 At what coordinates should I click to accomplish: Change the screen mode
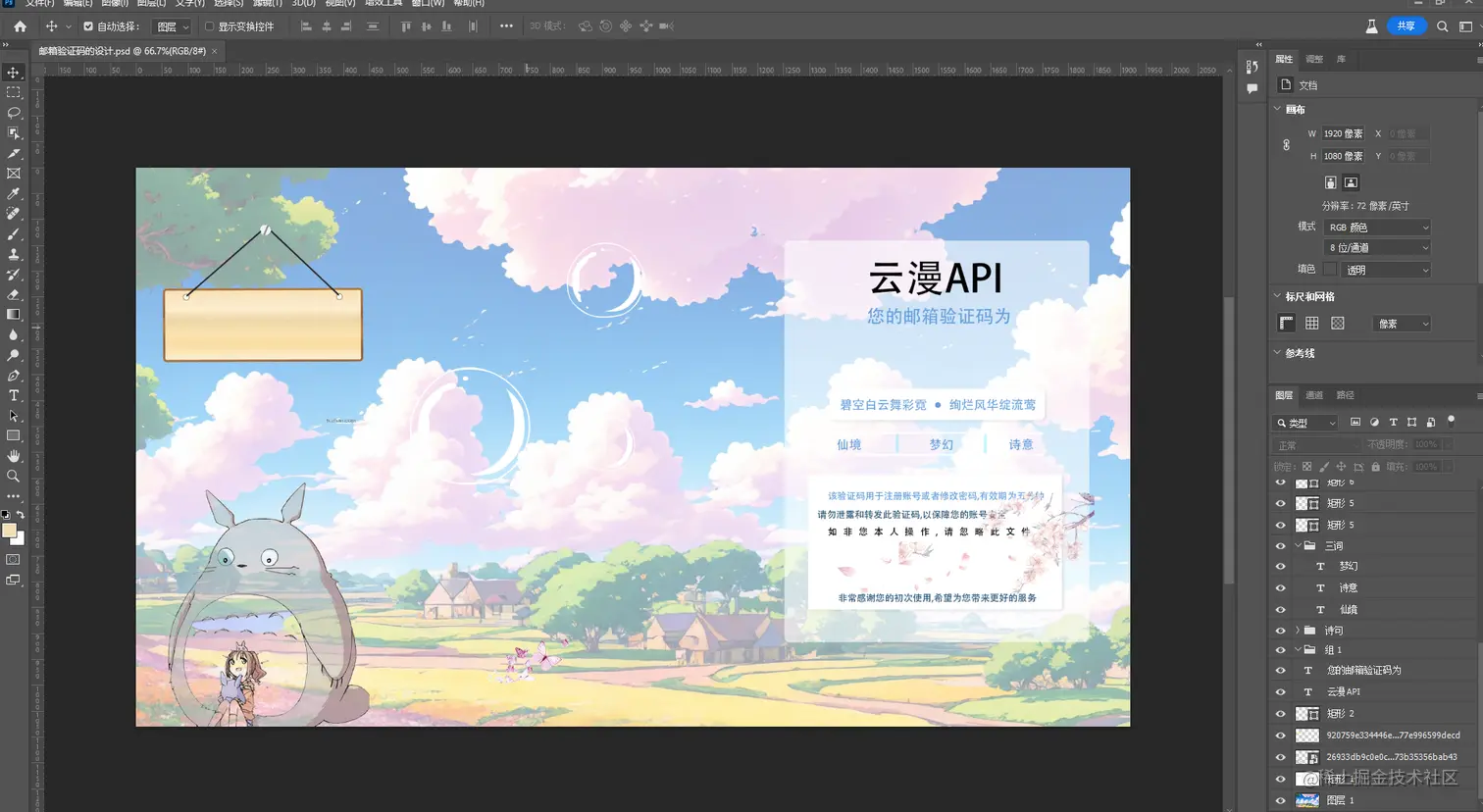[14, 581]
